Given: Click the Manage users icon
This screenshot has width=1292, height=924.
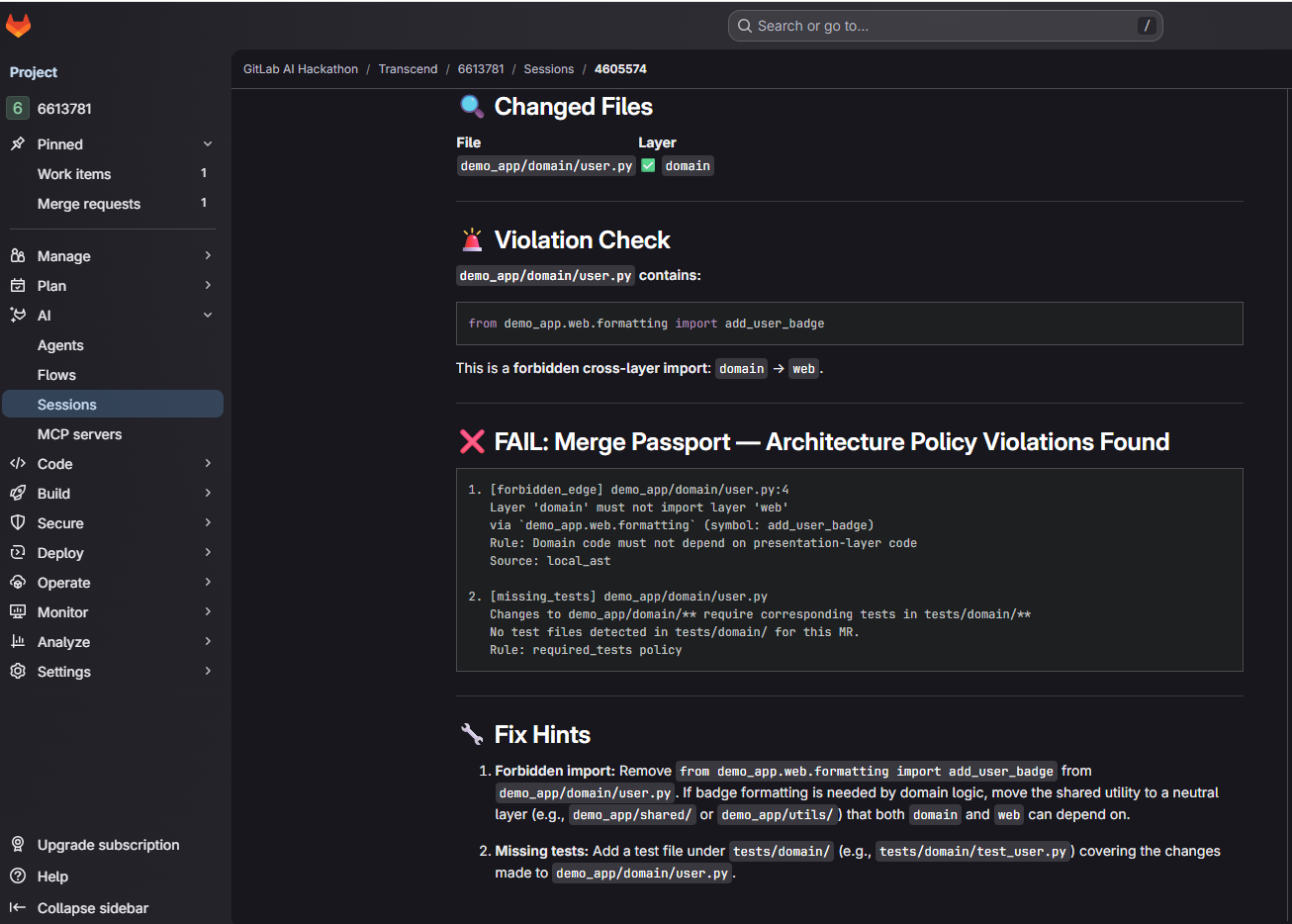Looking at the screenshot, I should 18,256.
